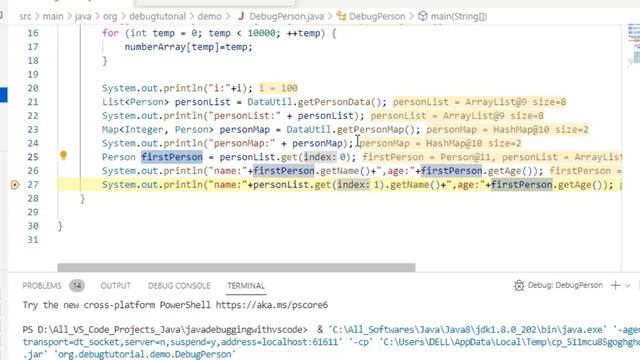The image size is (640, 360).
Task: Open the demo breadcrumb folder
Action: [x=209, y=16]
